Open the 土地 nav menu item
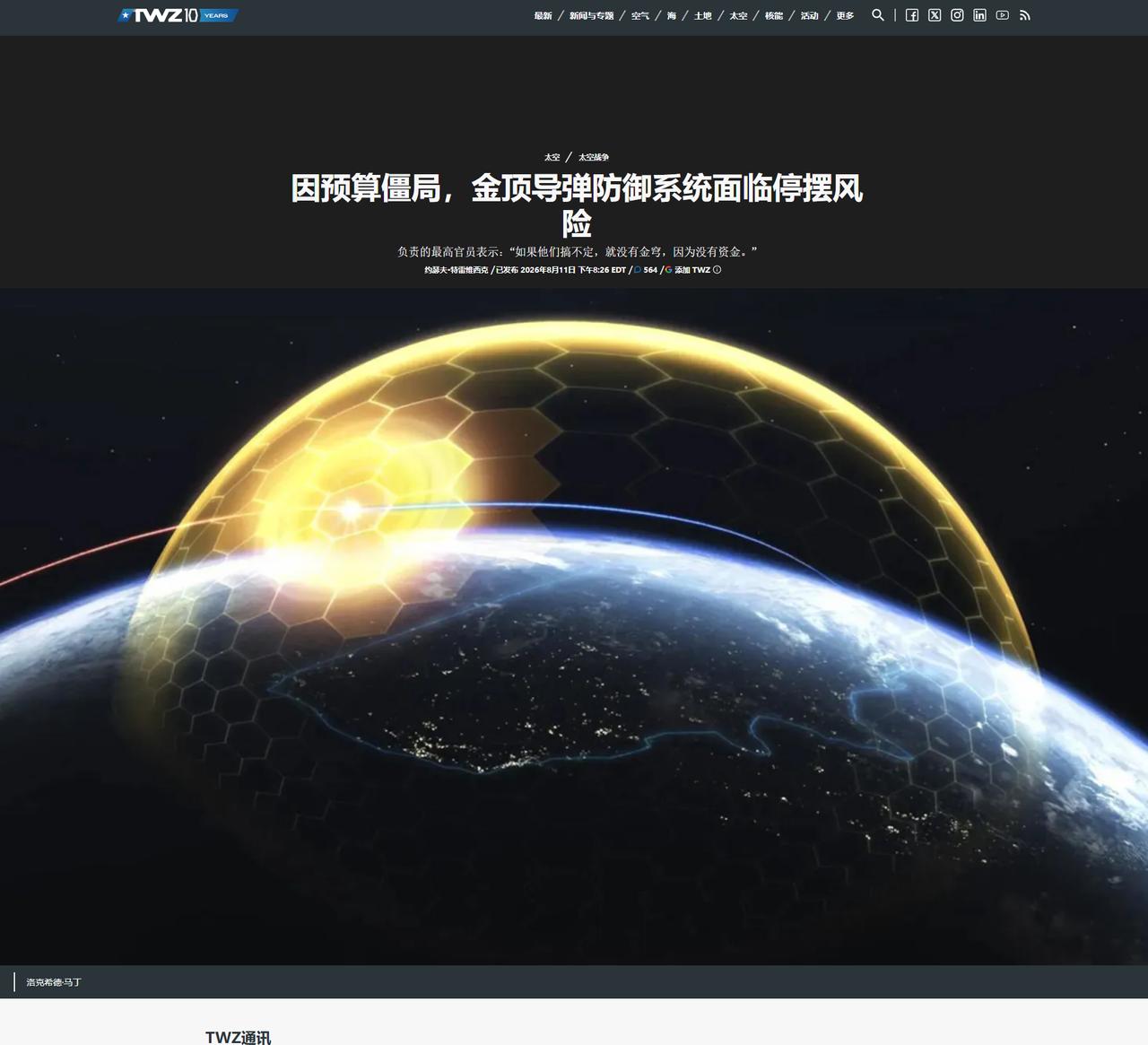The height and width of the screenshot is (1045, 1148). 702,16
